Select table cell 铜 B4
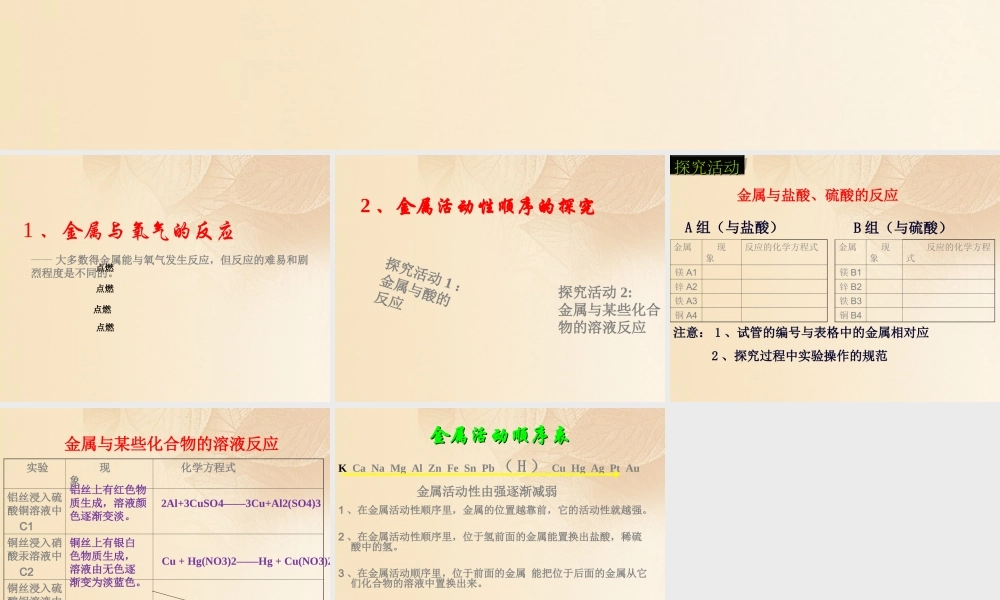 click(851, 315)
